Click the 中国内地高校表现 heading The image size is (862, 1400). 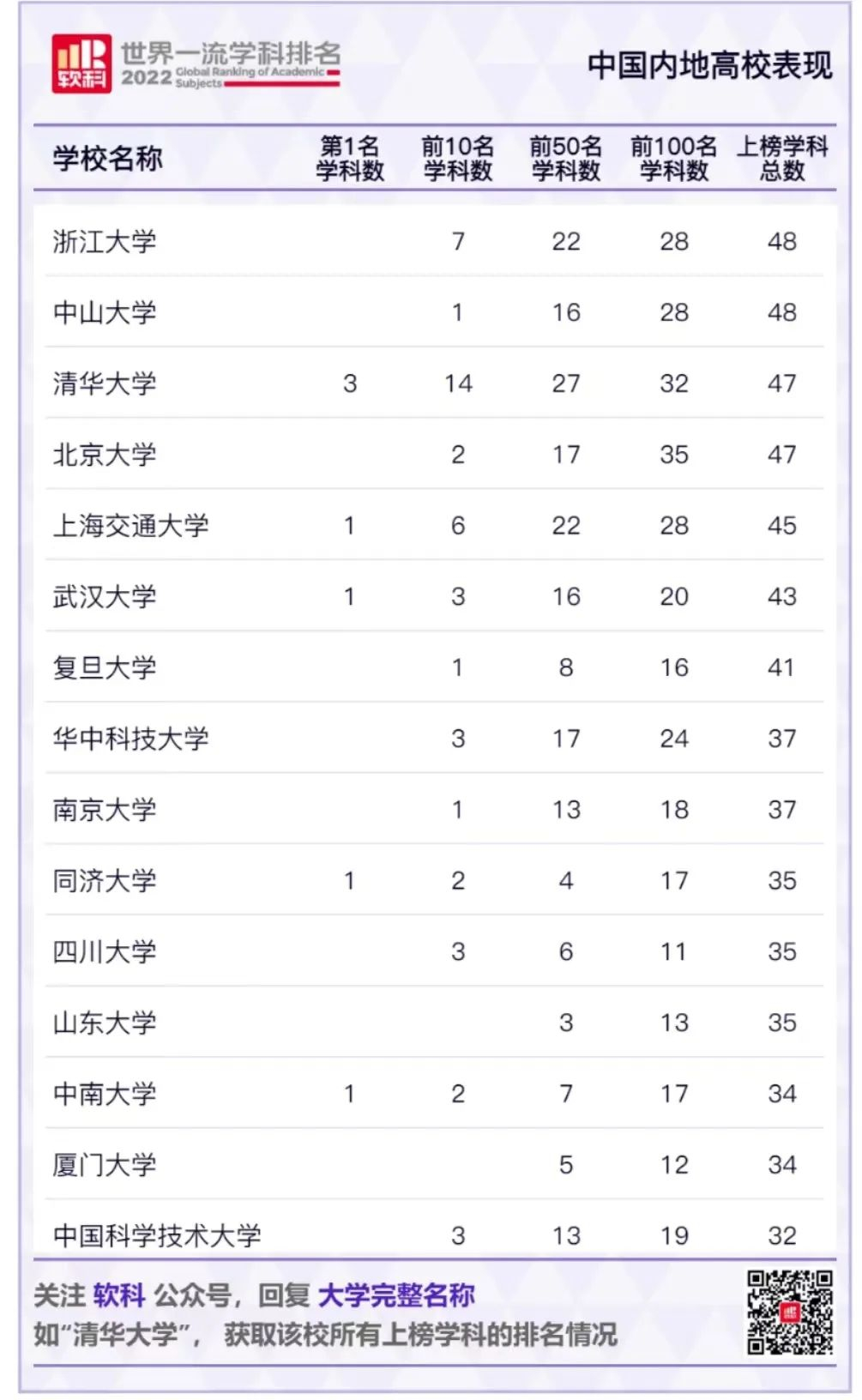click(710, 65)
